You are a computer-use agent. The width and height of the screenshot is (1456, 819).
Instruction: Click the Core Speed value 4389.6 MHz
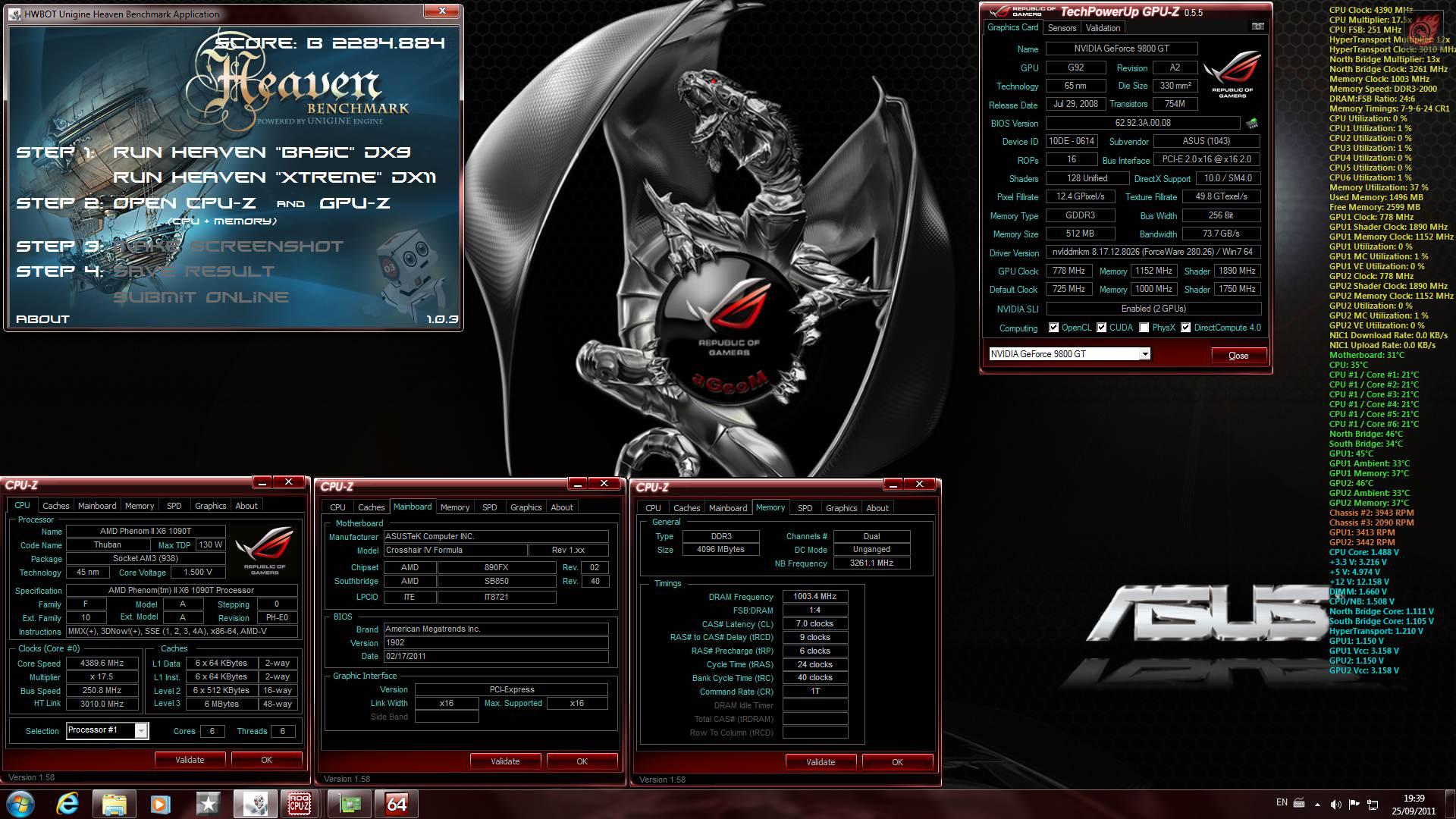coord(102,663)
